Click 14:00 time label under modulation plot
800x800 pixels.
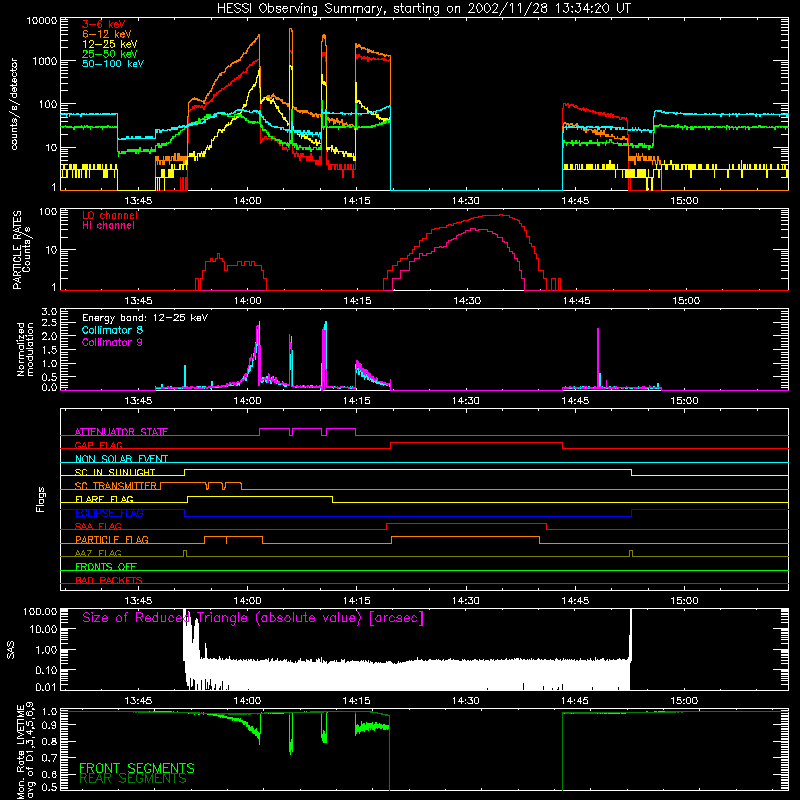247,401
